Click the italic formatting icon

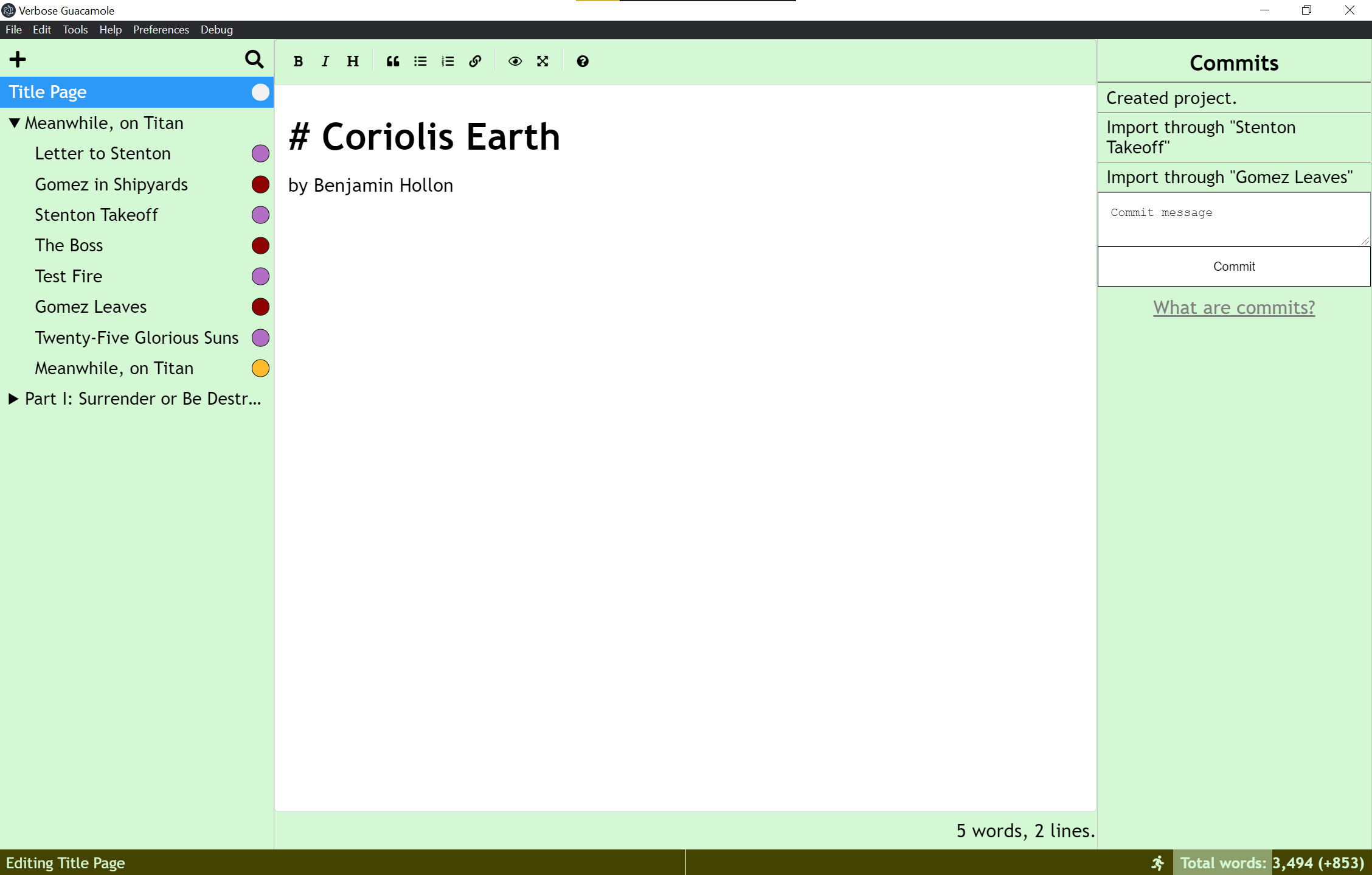click(325, 61)
